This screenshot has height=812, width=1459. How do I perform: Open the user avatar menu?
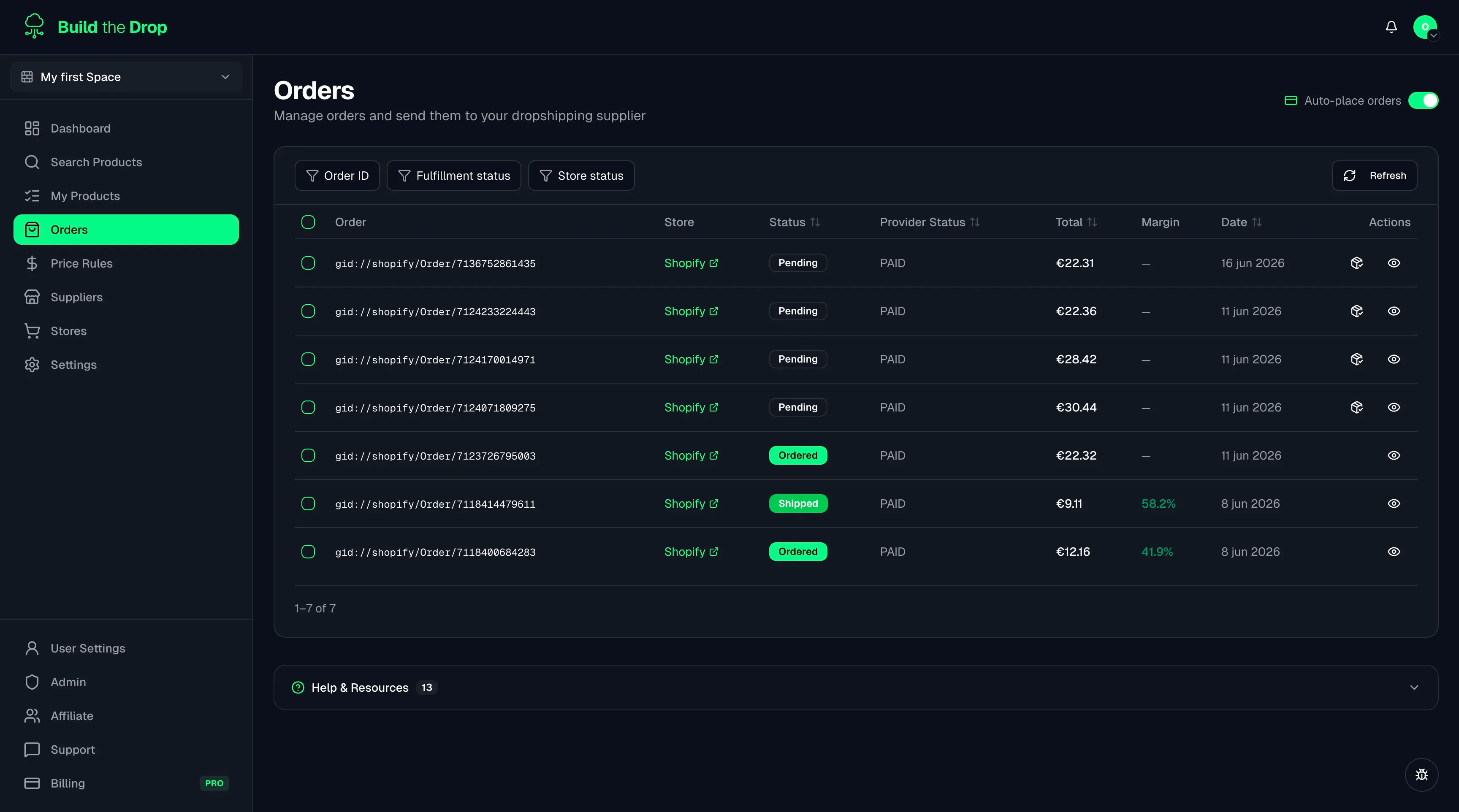[1425, 27]
